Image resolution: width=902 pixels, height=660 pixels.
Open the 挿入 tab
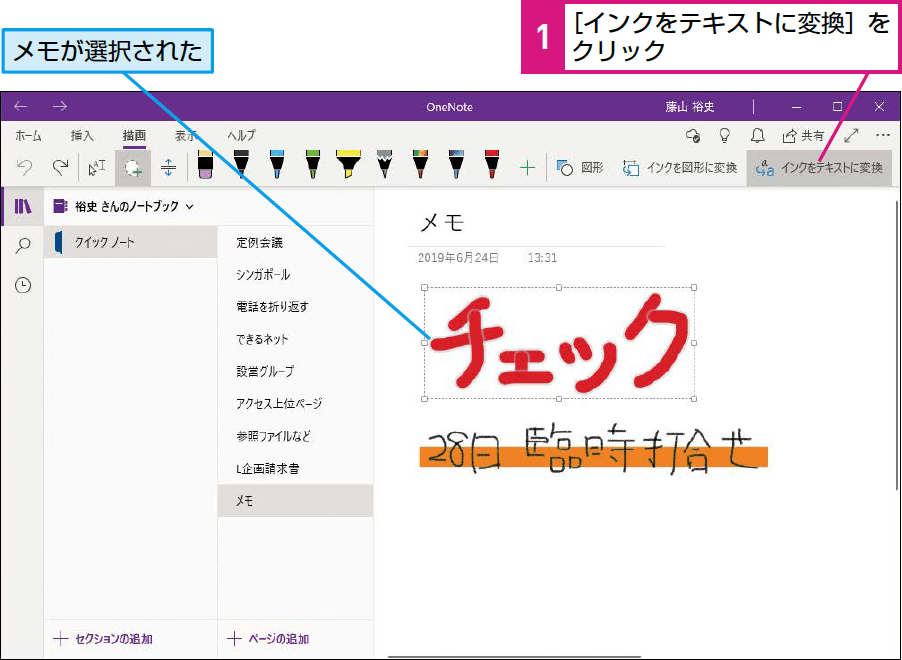tap(82, 136)
